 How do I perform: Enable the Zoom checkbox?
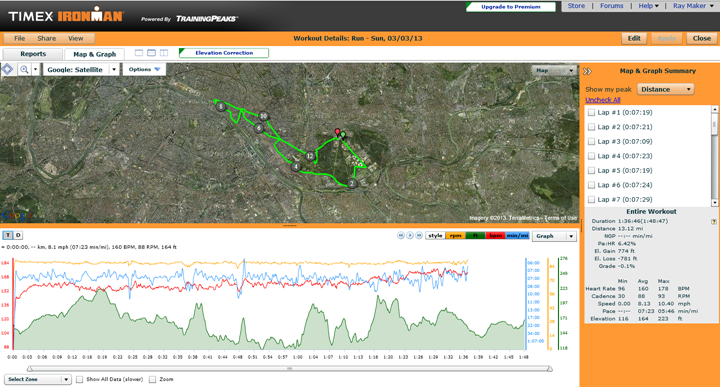click(x=152, y=379)
